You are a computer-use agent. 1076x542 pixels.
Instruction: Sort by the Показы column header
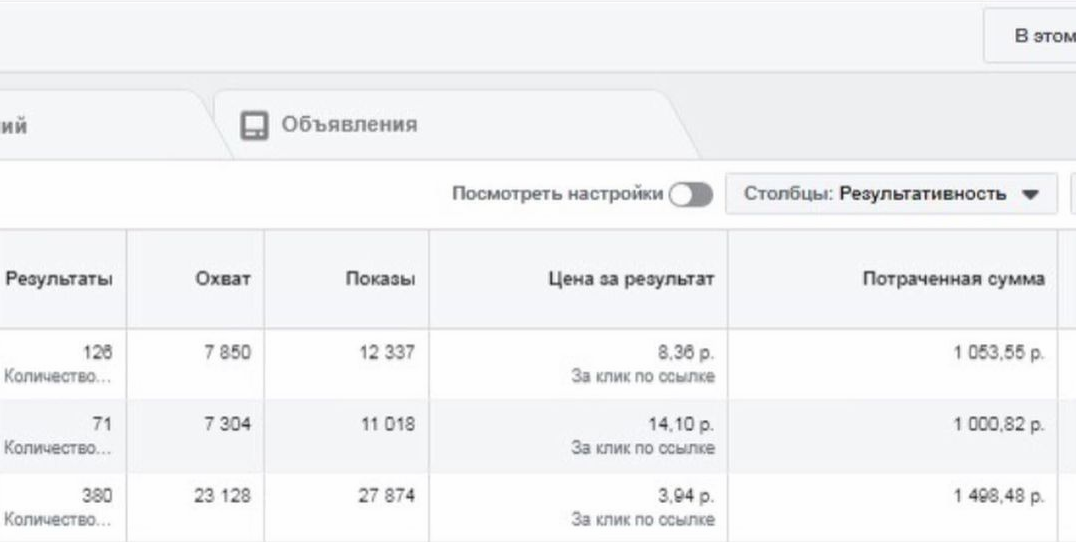tap(380, 279)
